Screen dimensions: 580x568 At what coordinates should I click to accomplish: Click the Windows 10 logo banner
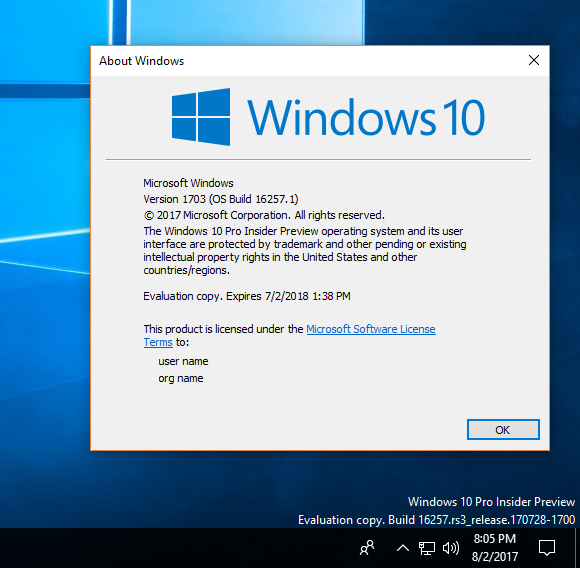click(x=328, y=117)
